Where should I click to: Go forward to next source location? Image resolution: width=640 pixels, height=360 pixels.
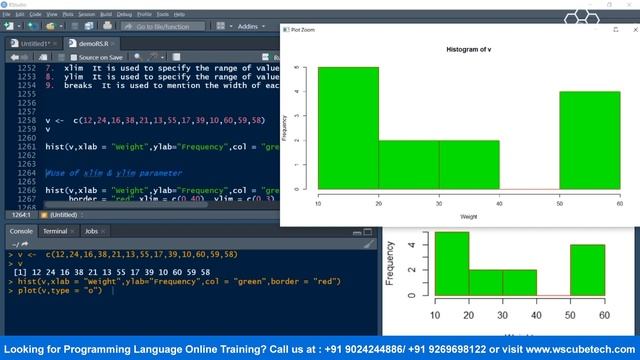click(24, 57)
